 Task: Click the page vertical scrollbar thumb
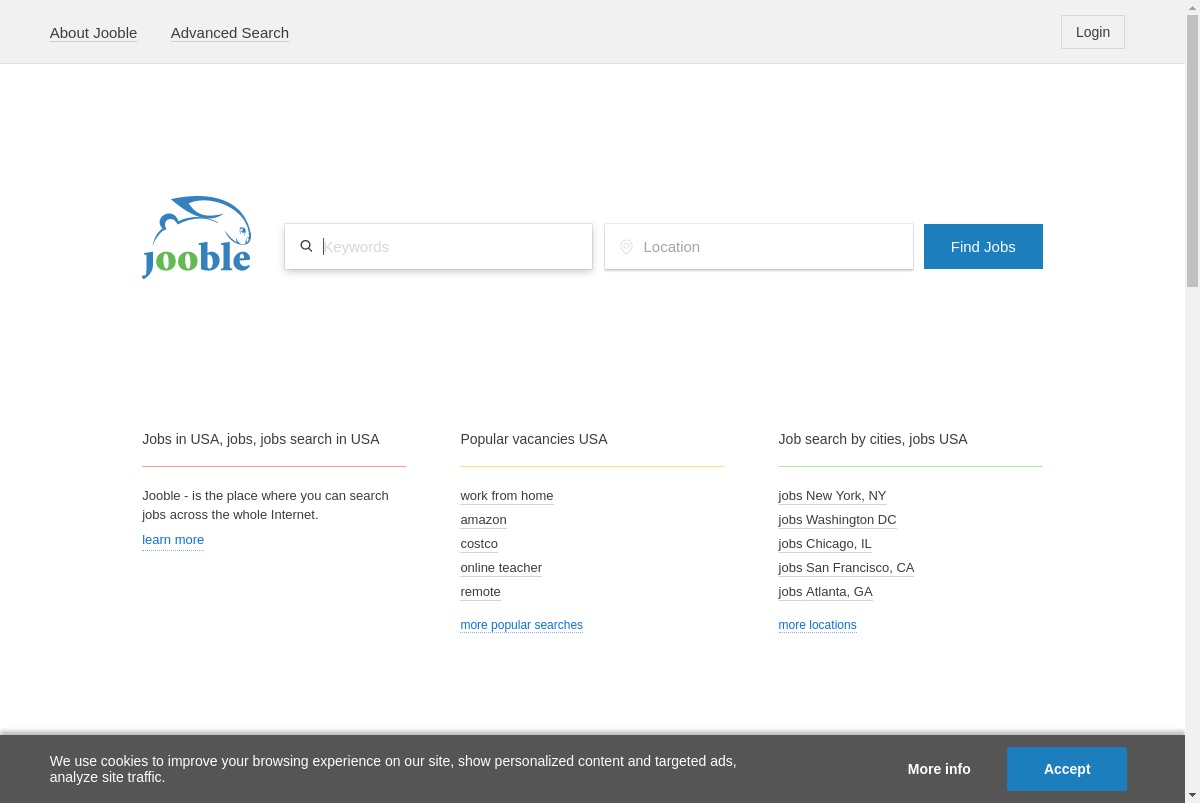pos(1192,150)
